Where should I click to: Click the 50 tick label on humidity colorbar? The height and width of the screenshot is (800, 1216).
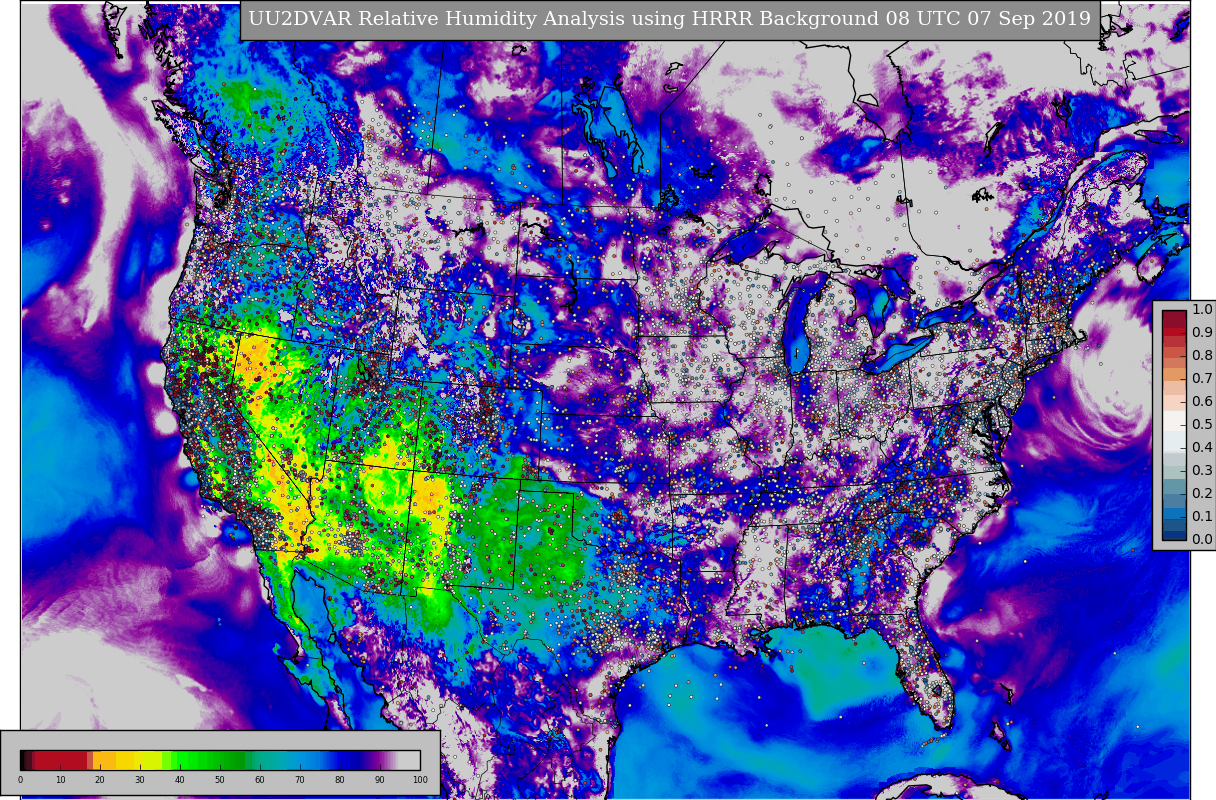(x=220, y=780)
